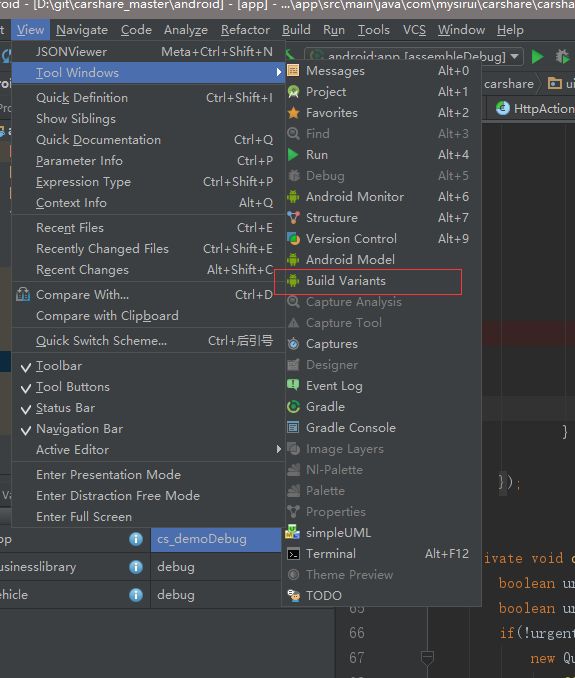This screenshot has height=678, width=575.
Task: Open the Window menu
Action: coord(461,30)
